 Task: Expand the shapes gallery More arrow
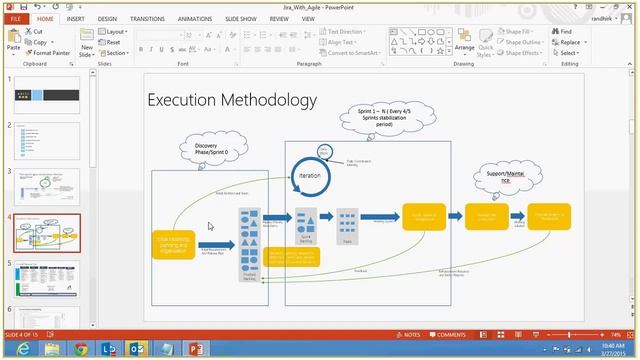point(449,51)
